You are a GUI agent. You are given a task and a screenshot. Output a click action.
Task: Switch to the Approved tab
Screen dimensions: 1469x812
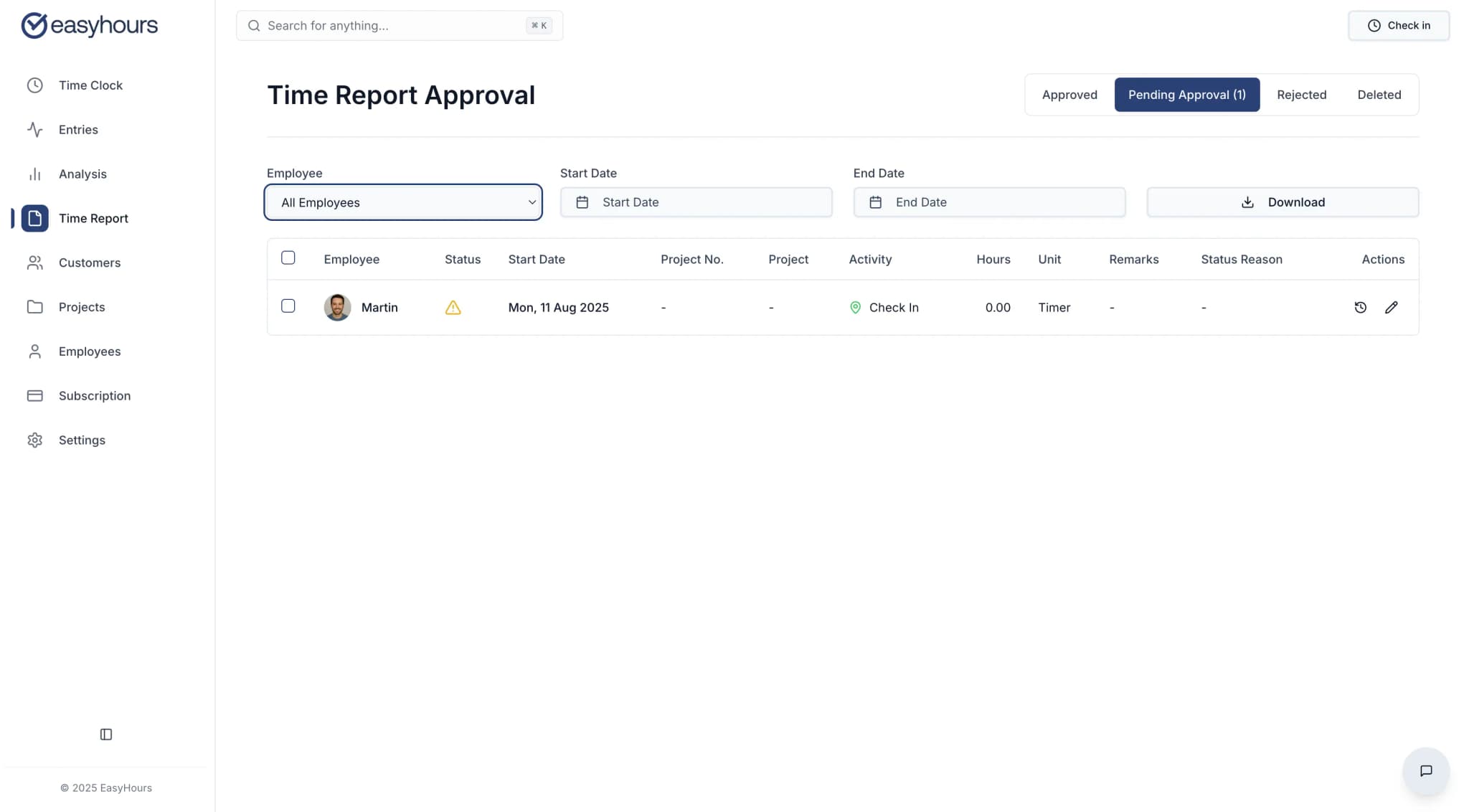tap(1069, 94)
